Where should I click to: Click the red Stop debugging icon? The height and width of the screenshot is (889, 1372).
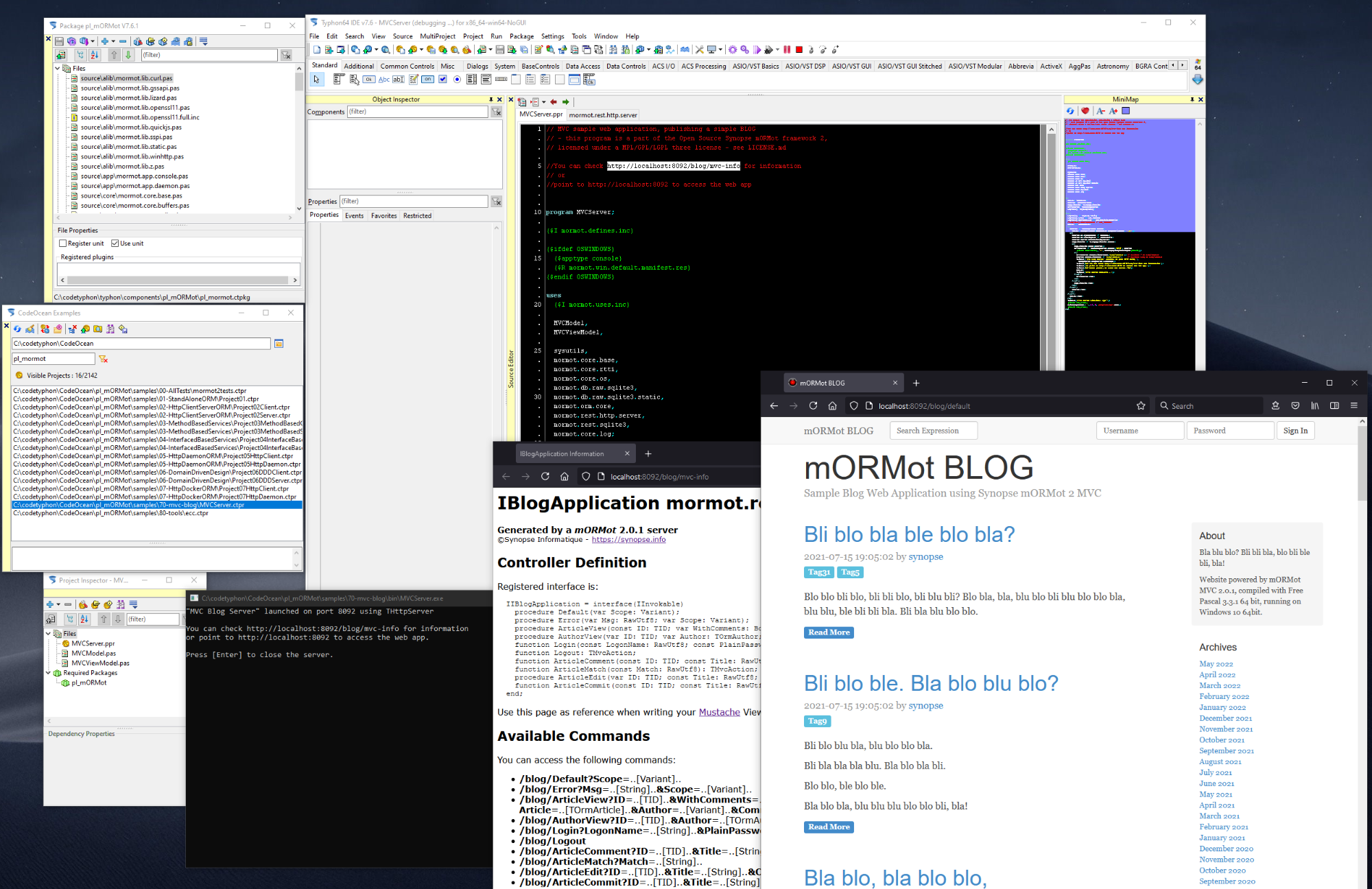(x=799, y=49)
